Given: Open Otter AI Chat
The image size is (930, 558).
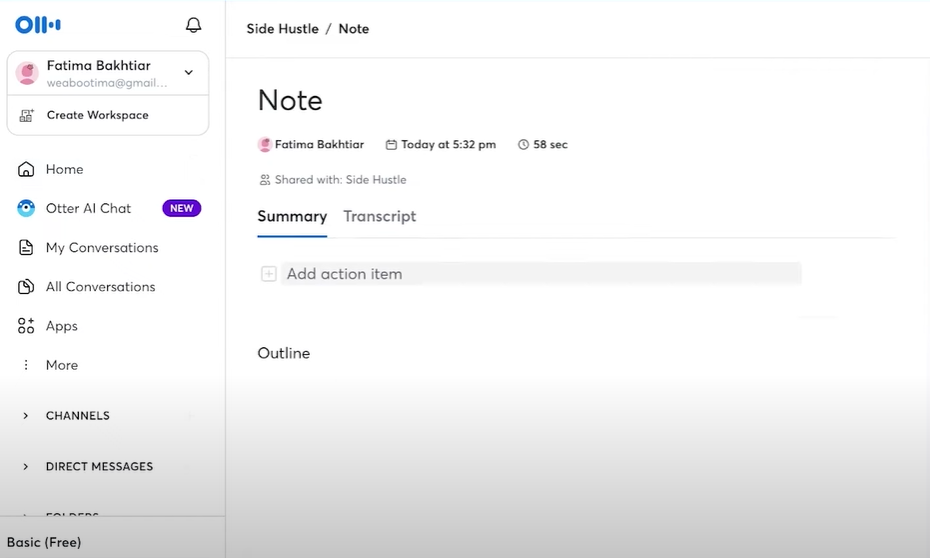Looking at the screenshot, I should click(88, 208).
